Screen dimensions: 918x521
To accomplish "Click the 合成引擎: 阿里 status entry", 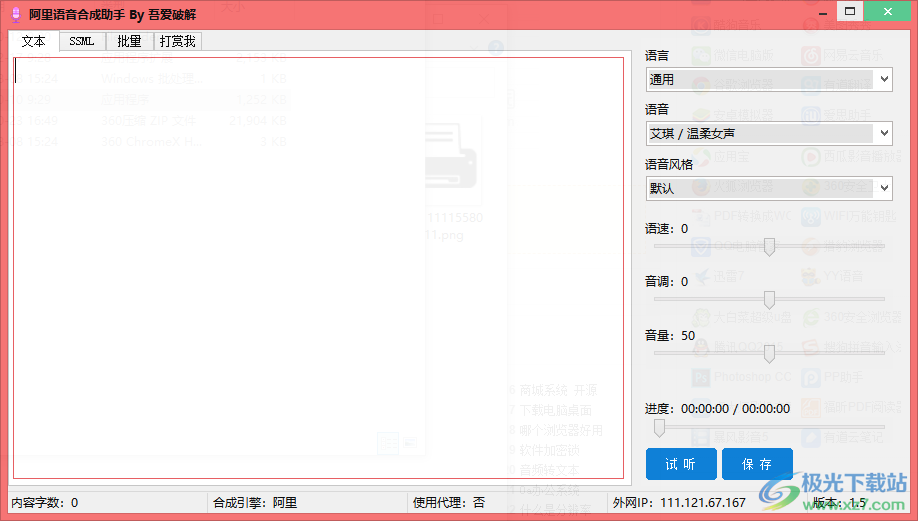I will click(255, 503).
